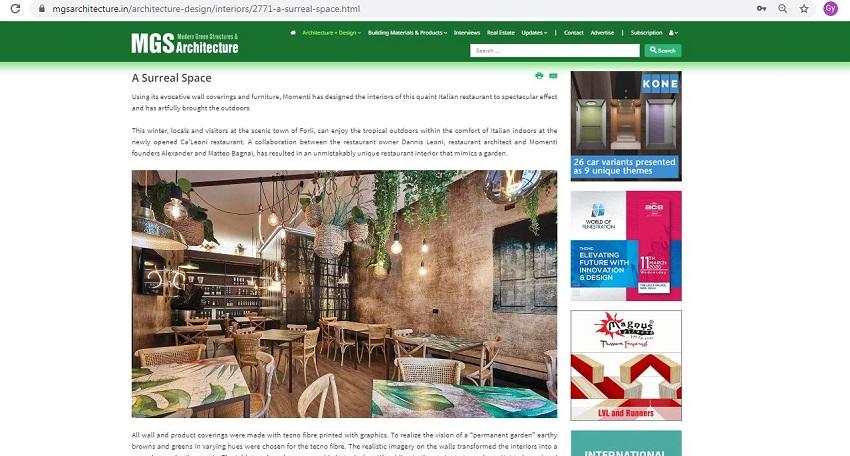Click the saved passwords key icon
The height and width of the screenshot is (456, 850).
pyautogui.click(x=762, y=9)
